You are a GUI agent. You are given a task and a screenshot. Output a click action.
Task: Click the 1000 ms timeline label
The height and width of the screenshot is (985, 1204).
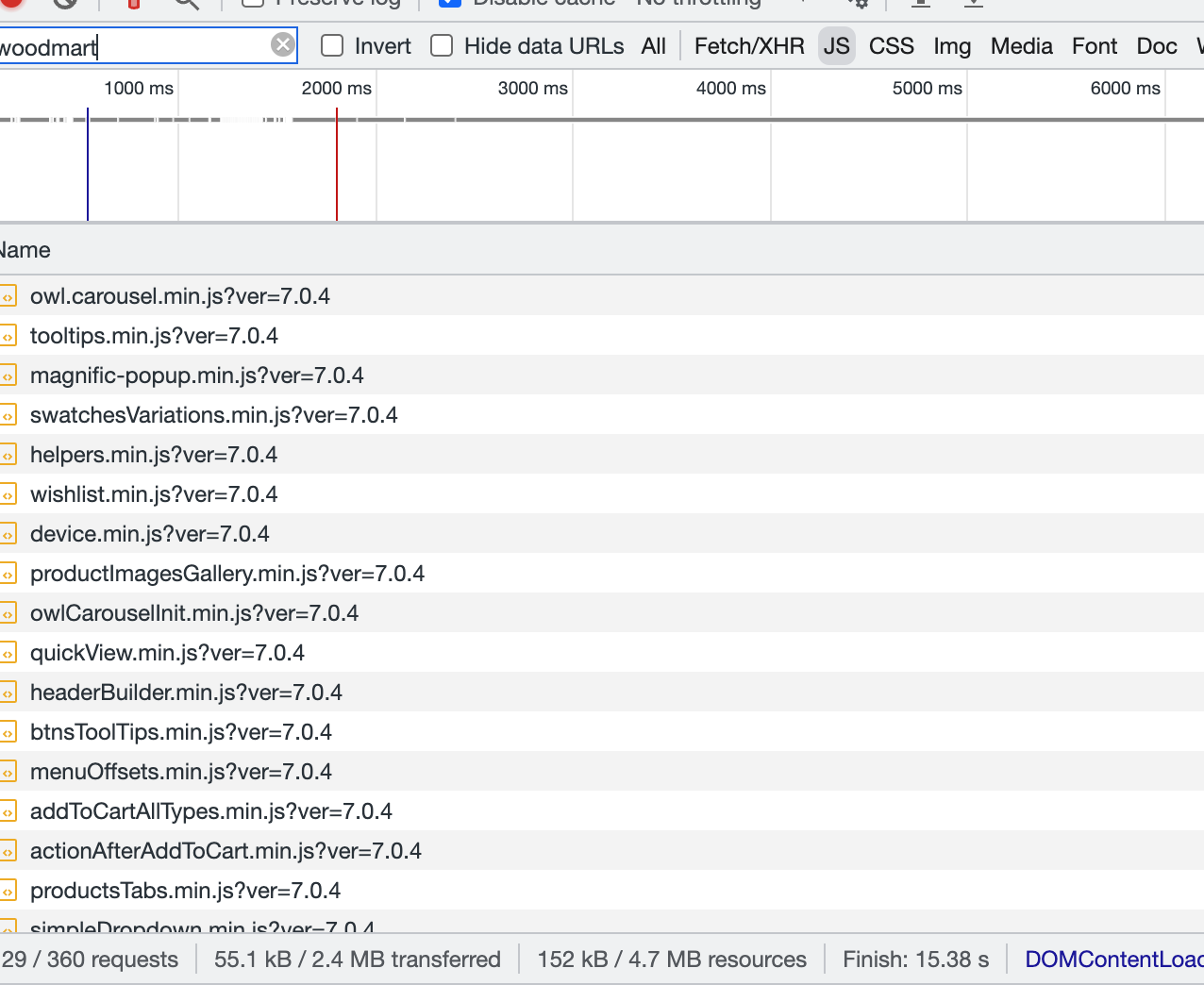(x=139, y=89)
